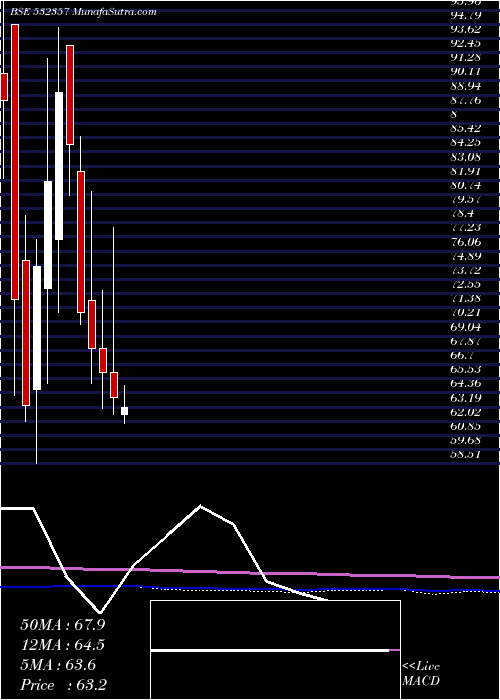Click the 70.21 price axis label
The image size is (500, 700).
pyautogui.click(x=465, y=312)
